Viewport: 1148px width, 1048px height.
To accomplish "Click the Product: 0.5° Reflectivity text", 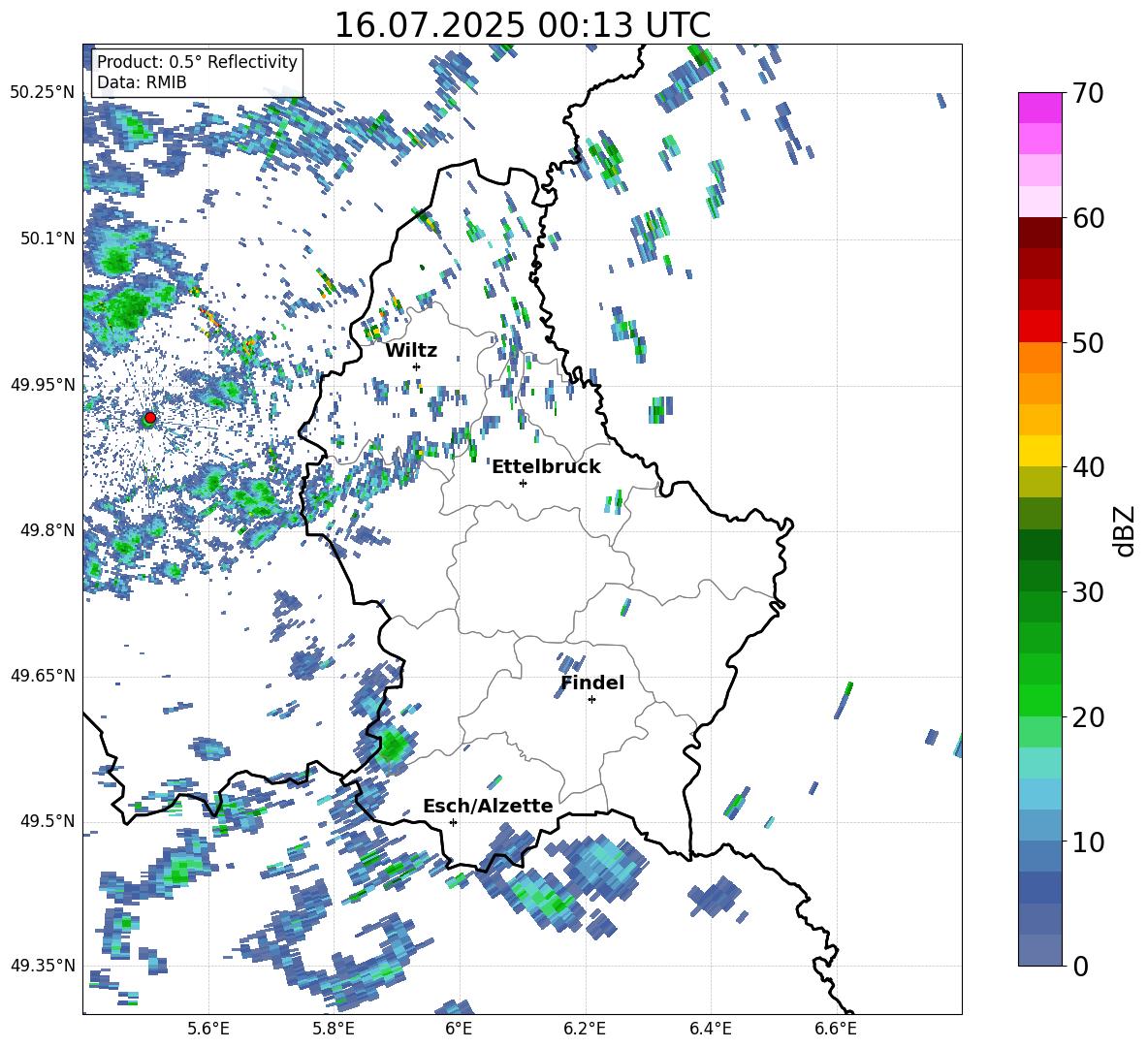I will [x=197, y=61].
